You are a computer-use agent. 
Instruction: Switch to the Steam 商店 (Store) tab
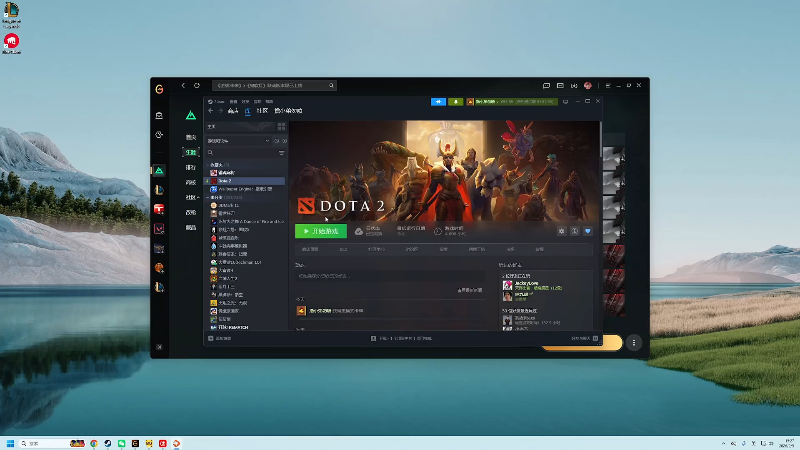point(233,111)
